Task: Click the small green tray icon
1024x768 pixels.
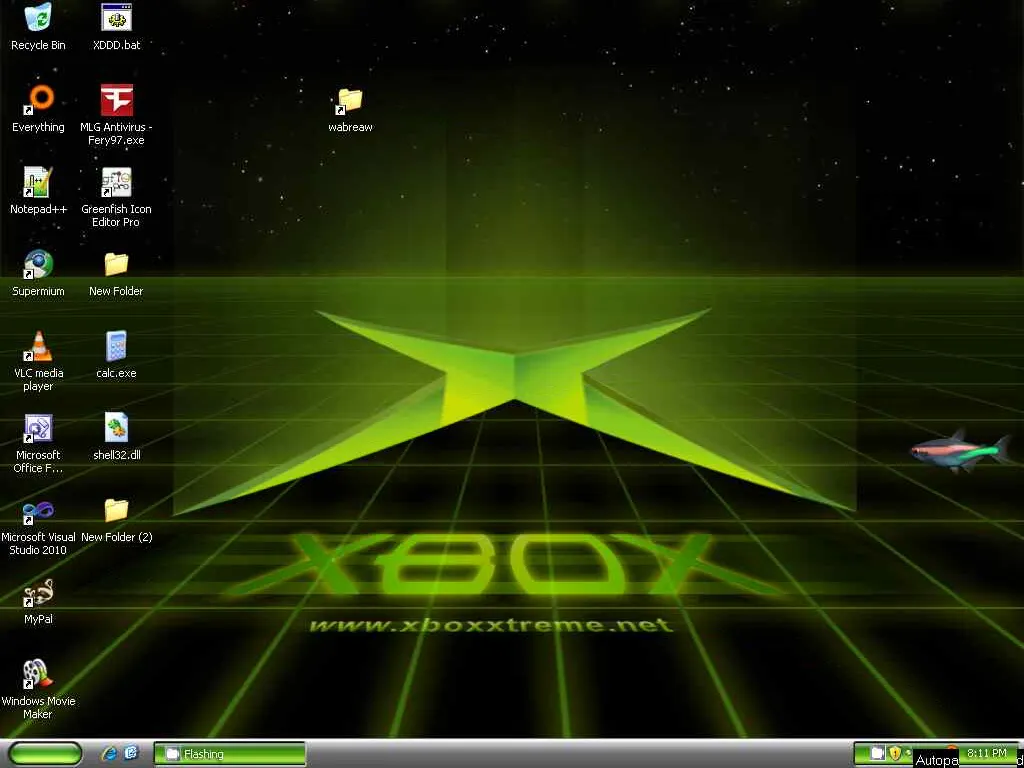Action: pyautogui.click(x=908, y=753)
